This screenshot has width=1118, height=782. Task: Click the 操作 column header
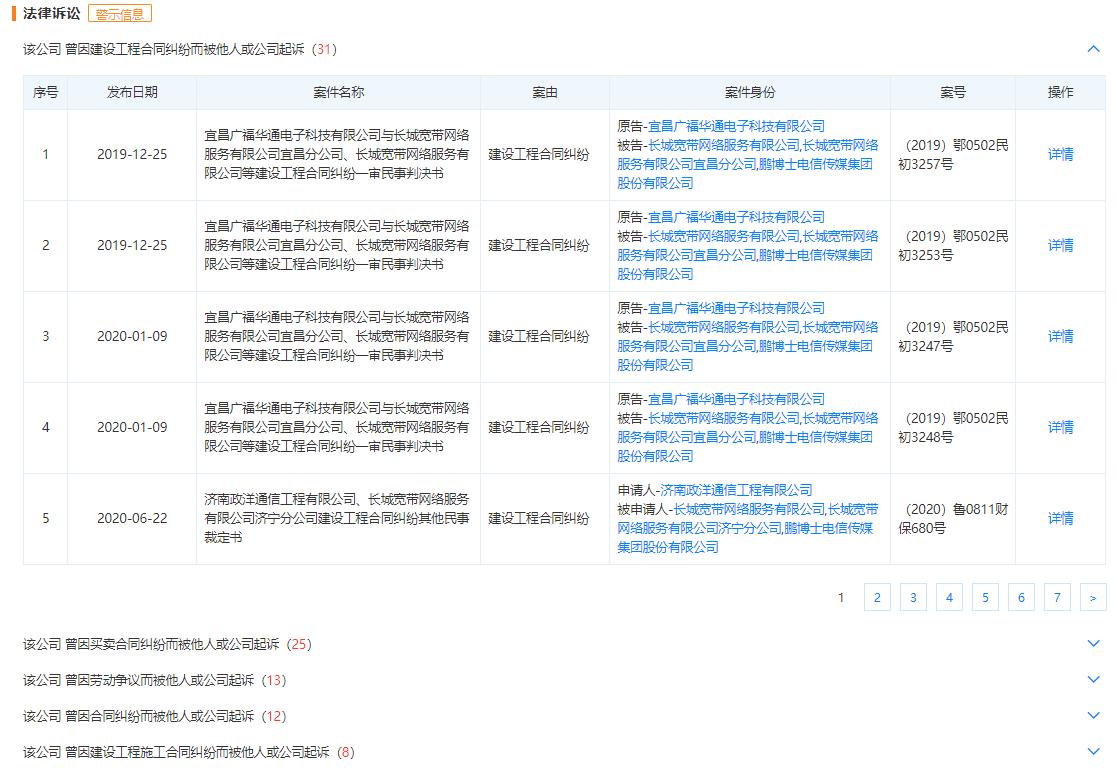1060,92
